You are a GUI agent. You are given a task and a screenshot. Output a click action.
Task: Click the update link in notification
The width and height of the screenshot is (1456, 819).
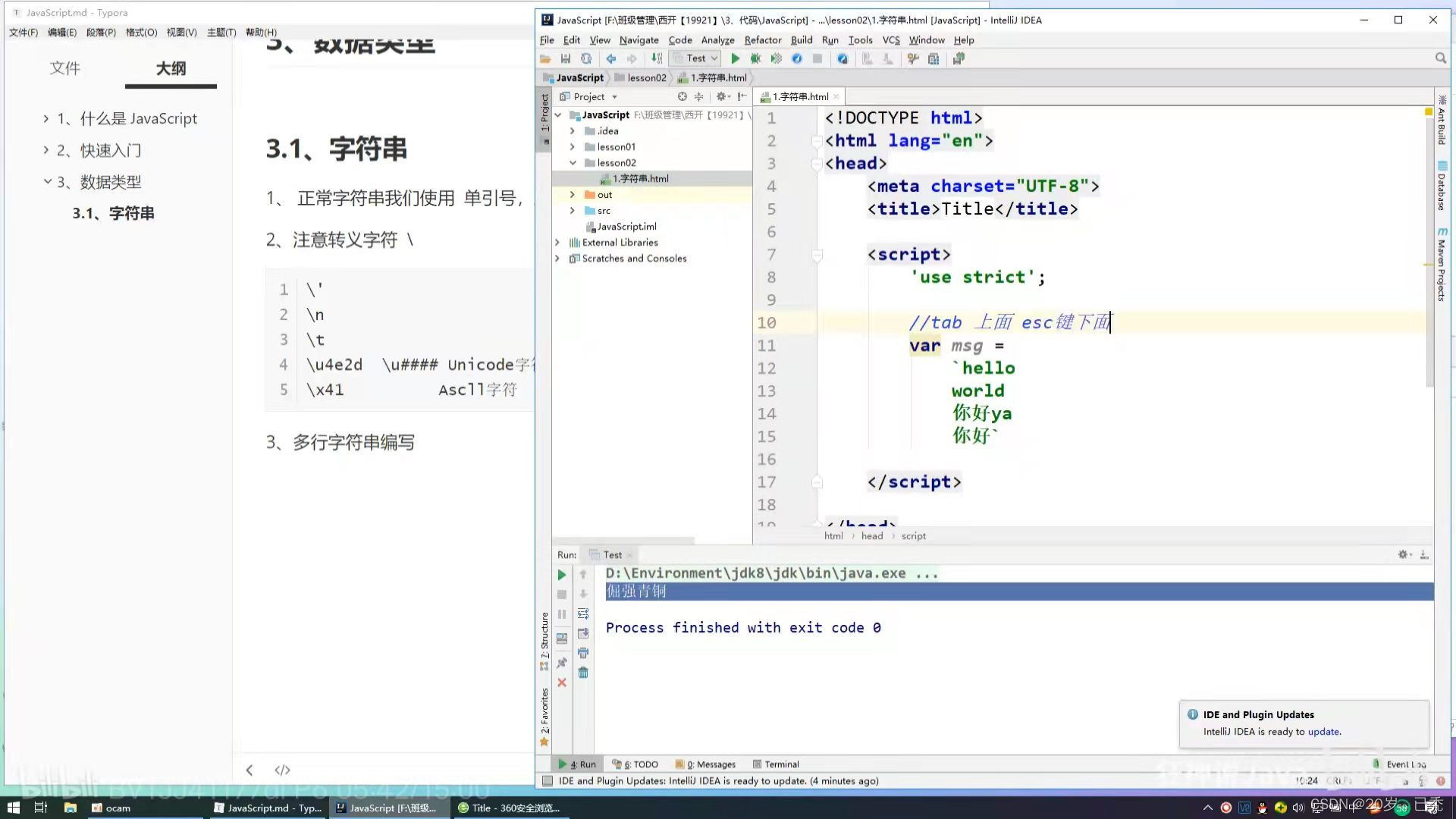pos(1323,732)
